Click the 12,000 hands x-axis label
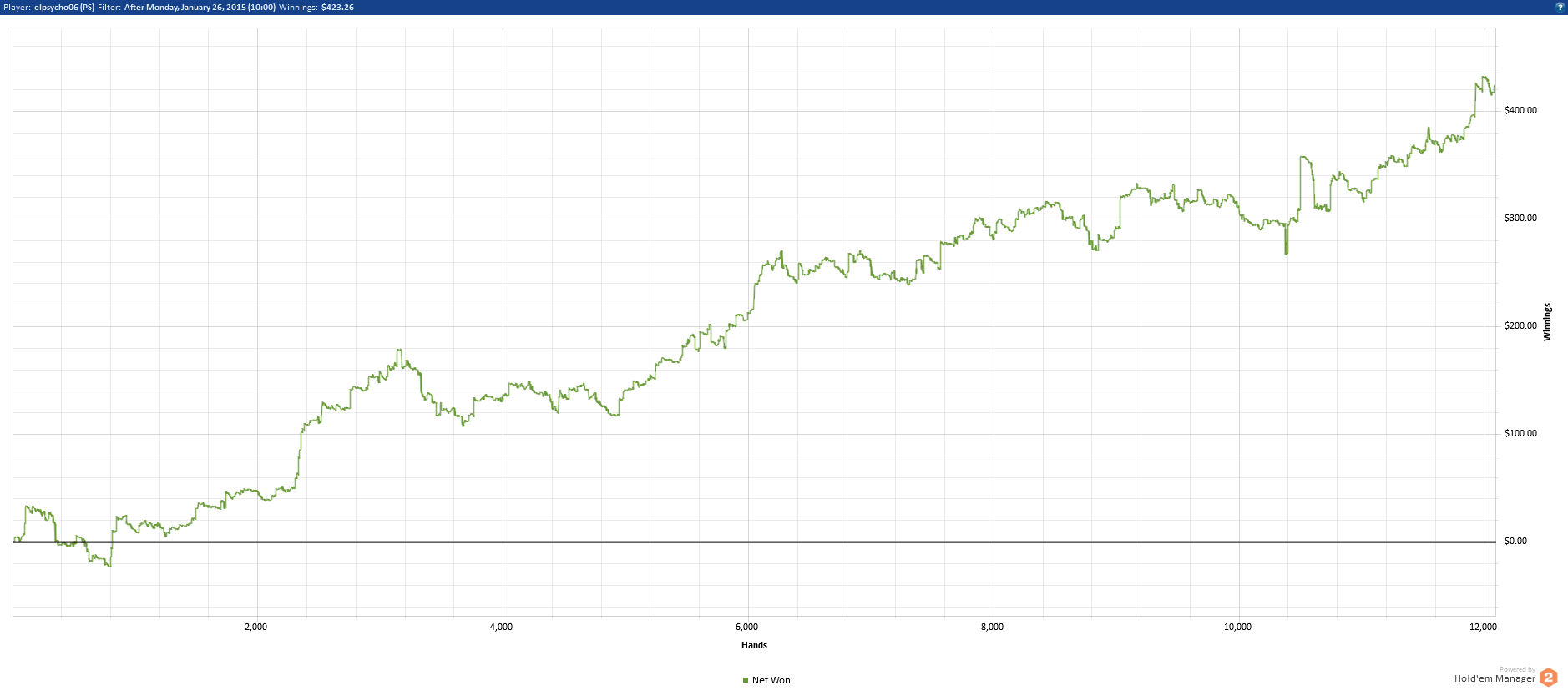1568x691 pixels. pyautogui.click(x=1483, y=627)
